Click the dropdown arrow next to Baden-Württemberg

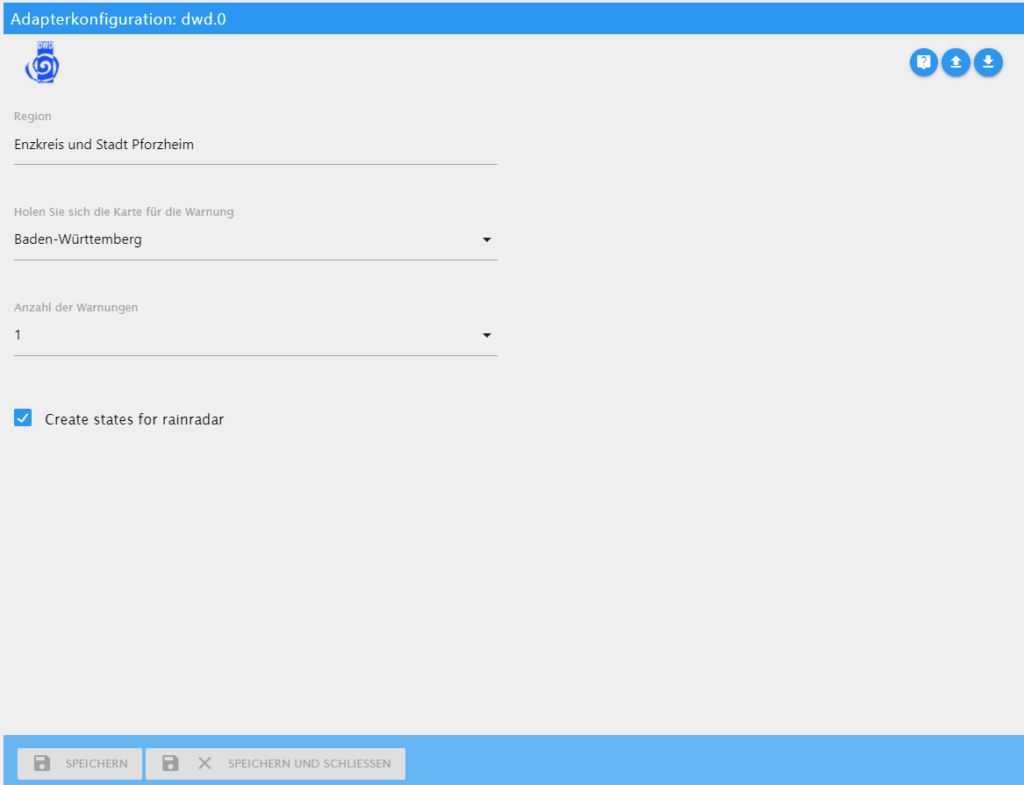(x=487, y=239)
